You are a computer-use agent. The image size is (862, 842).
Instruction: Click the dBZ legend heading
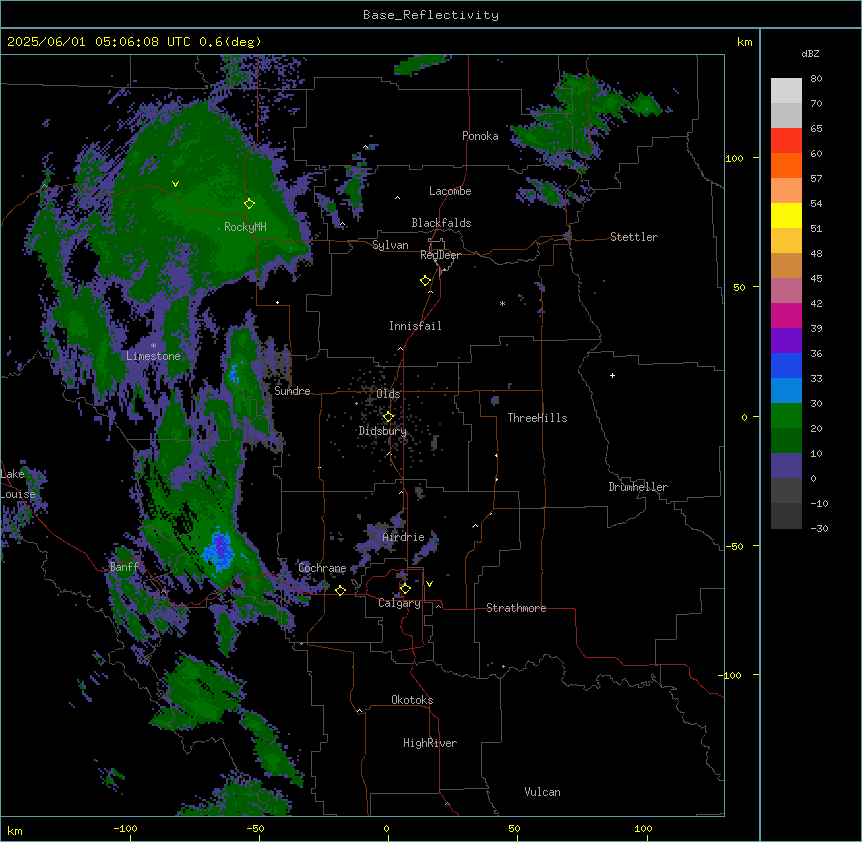[x=810, y=53]
